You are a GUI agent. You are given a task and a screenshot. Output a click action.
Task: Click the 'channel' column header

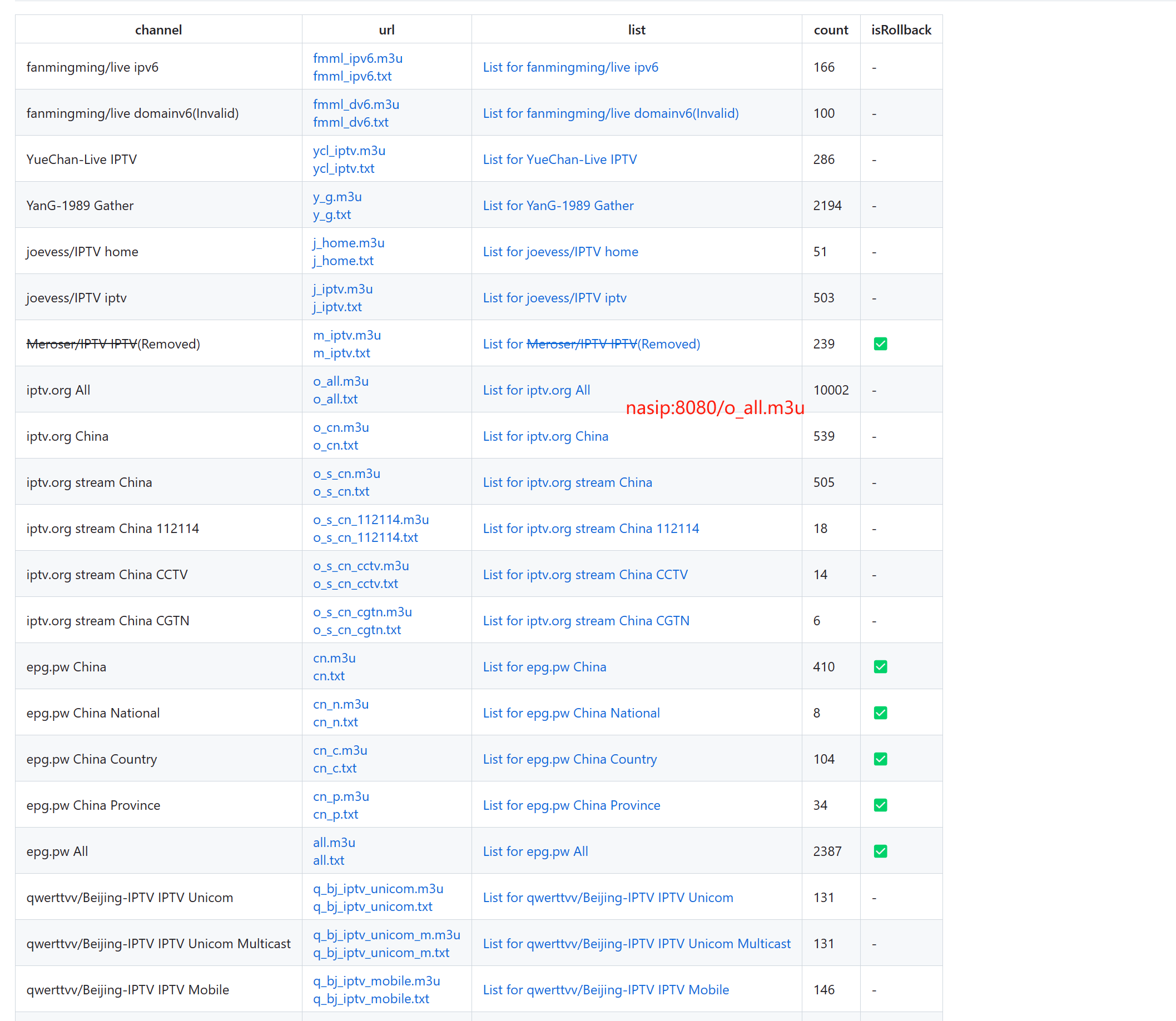(x=158, y=29)
